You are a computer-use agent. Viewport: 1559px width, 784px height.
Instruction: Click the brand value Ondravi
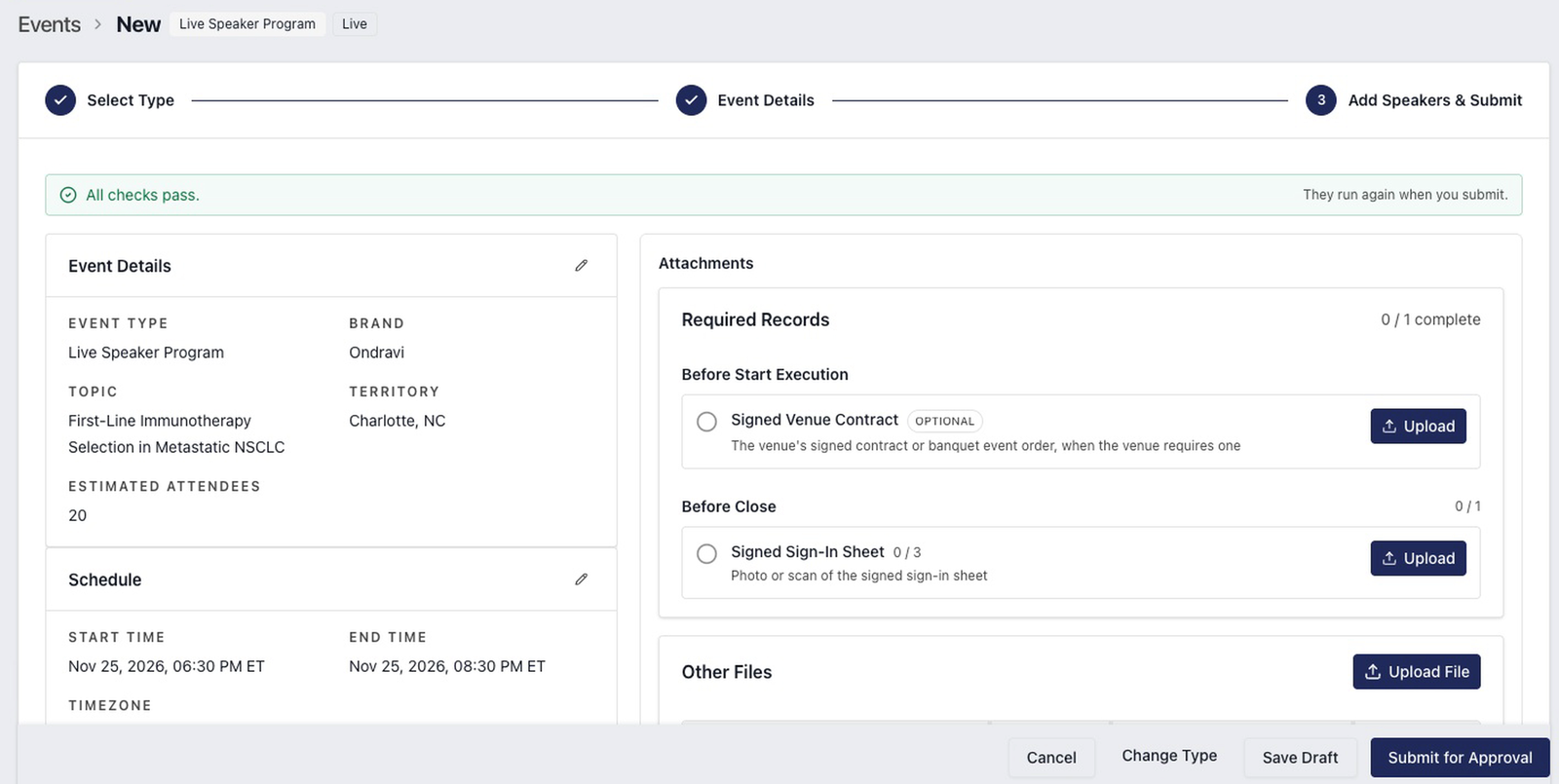[376, 353]
